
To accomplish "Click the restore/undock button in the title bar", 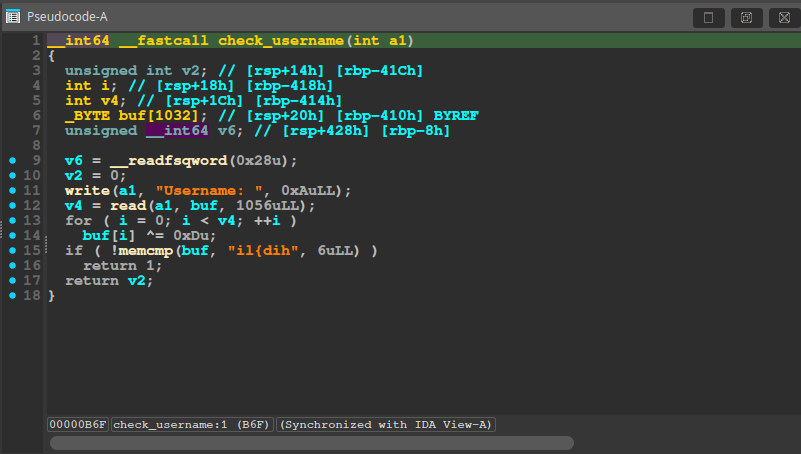I will pos(745,16).
